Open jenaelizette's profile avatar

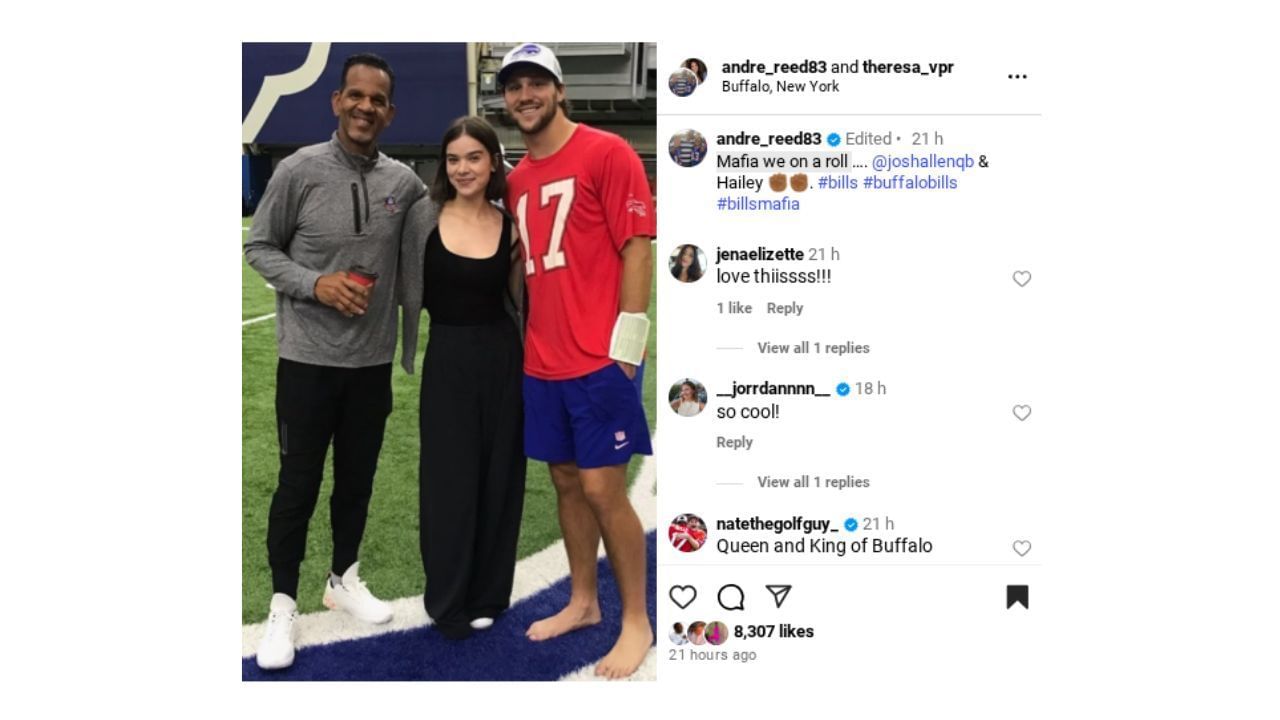(x=687, y=263)
